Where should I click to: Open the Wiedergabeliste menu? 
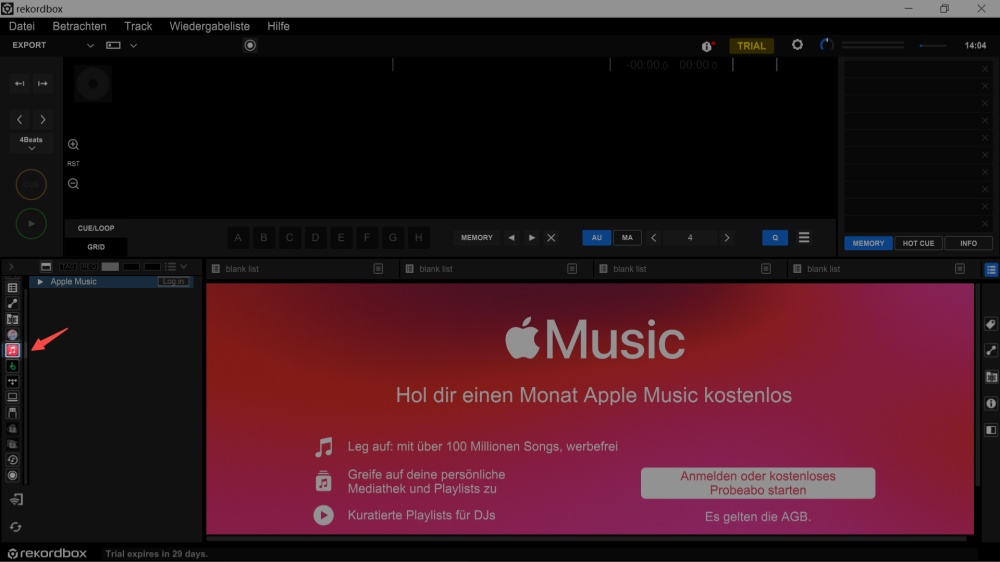209,26
